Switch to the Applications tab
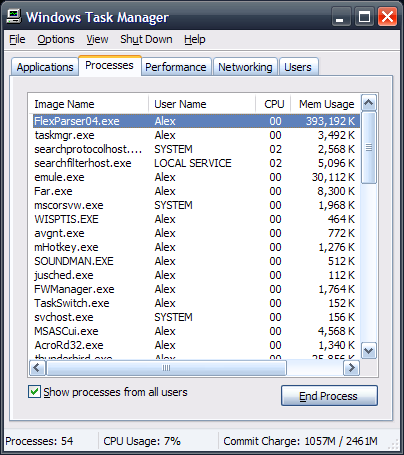The height and width of the screenshot is (455, 404). tap(45, 67)
